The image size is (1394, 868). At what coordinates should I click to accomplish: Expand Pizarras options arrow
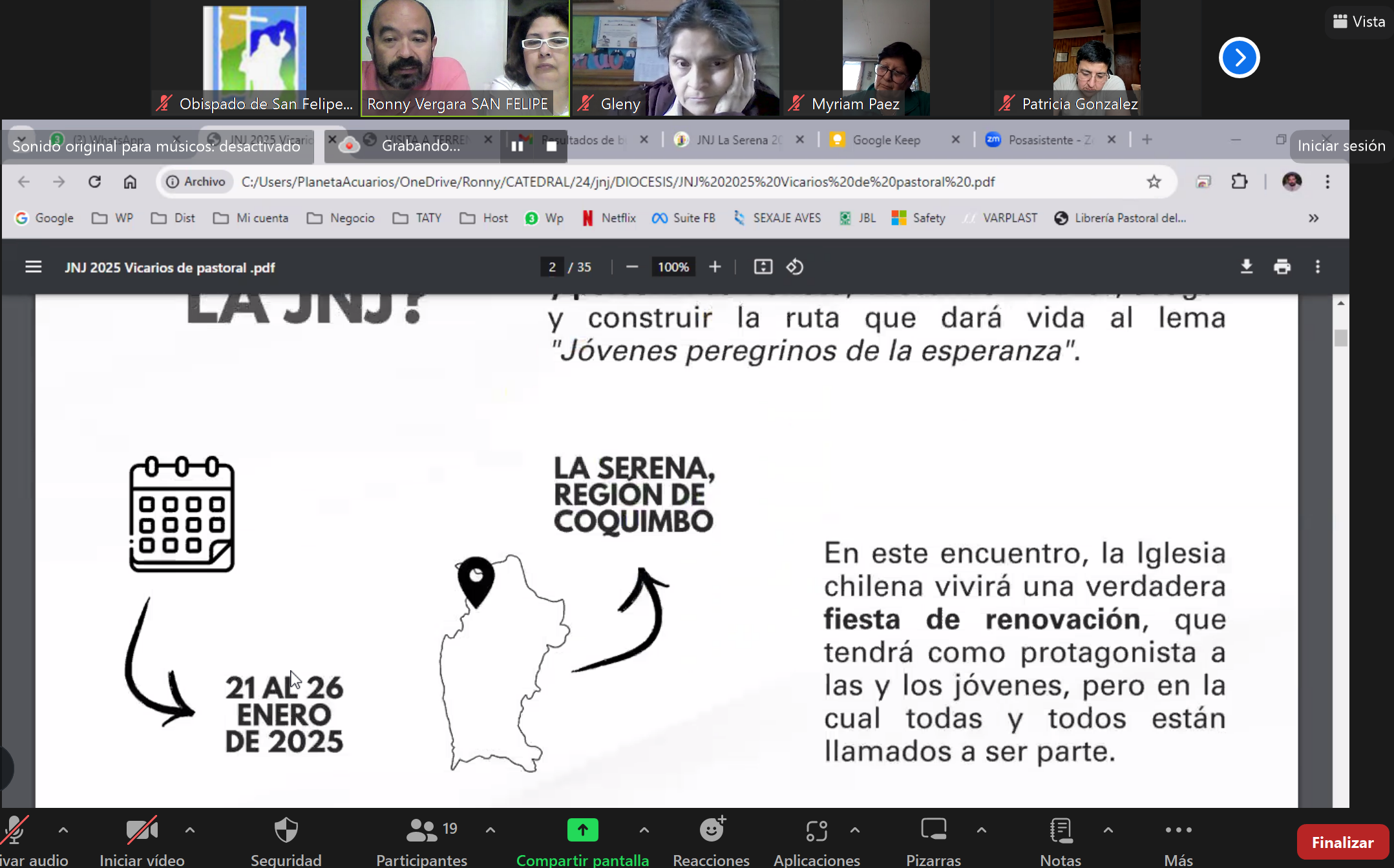click(x=982, y=831)
